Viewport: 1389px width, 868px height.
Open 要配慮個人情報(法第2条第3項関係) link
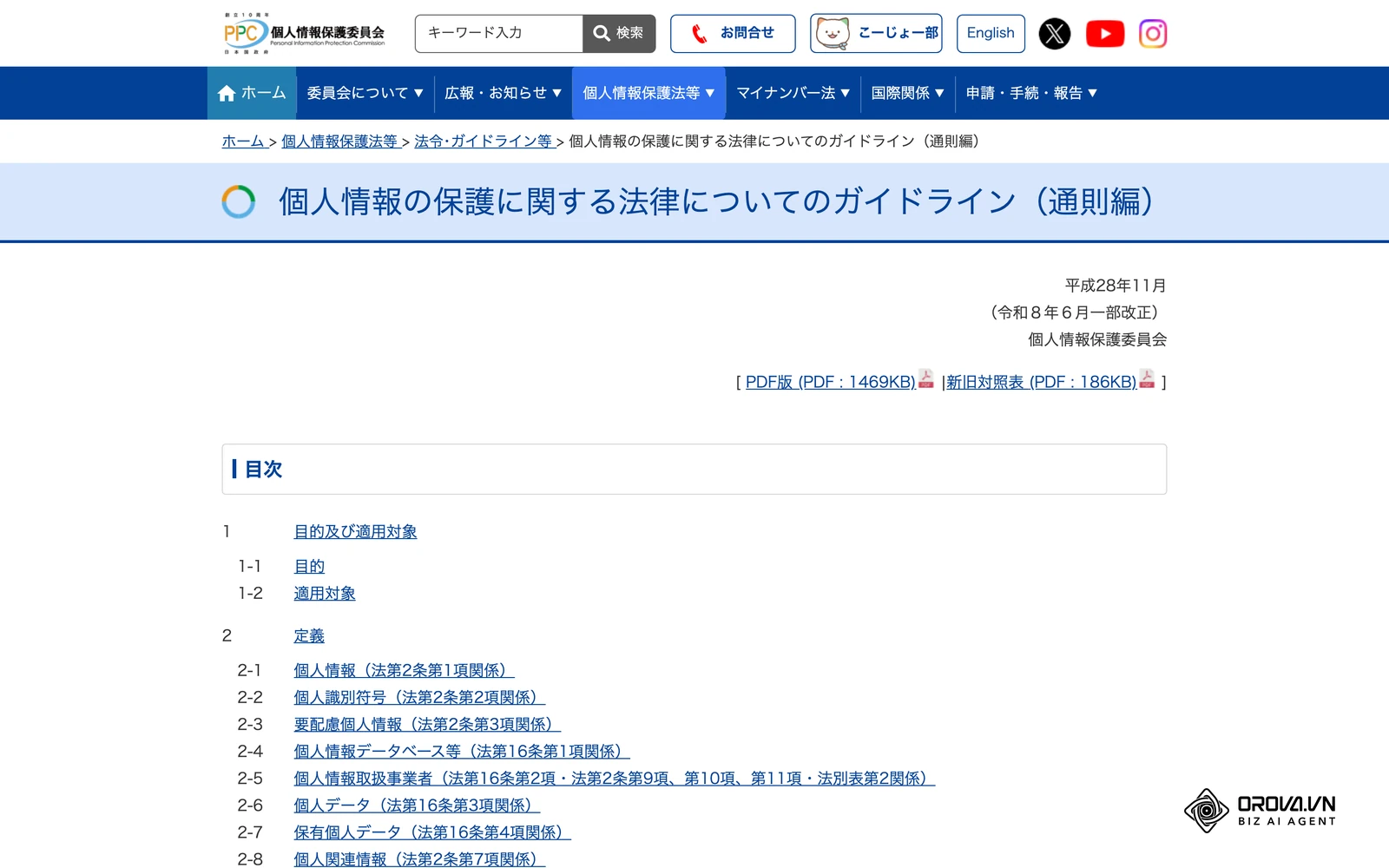pos(427,724)
